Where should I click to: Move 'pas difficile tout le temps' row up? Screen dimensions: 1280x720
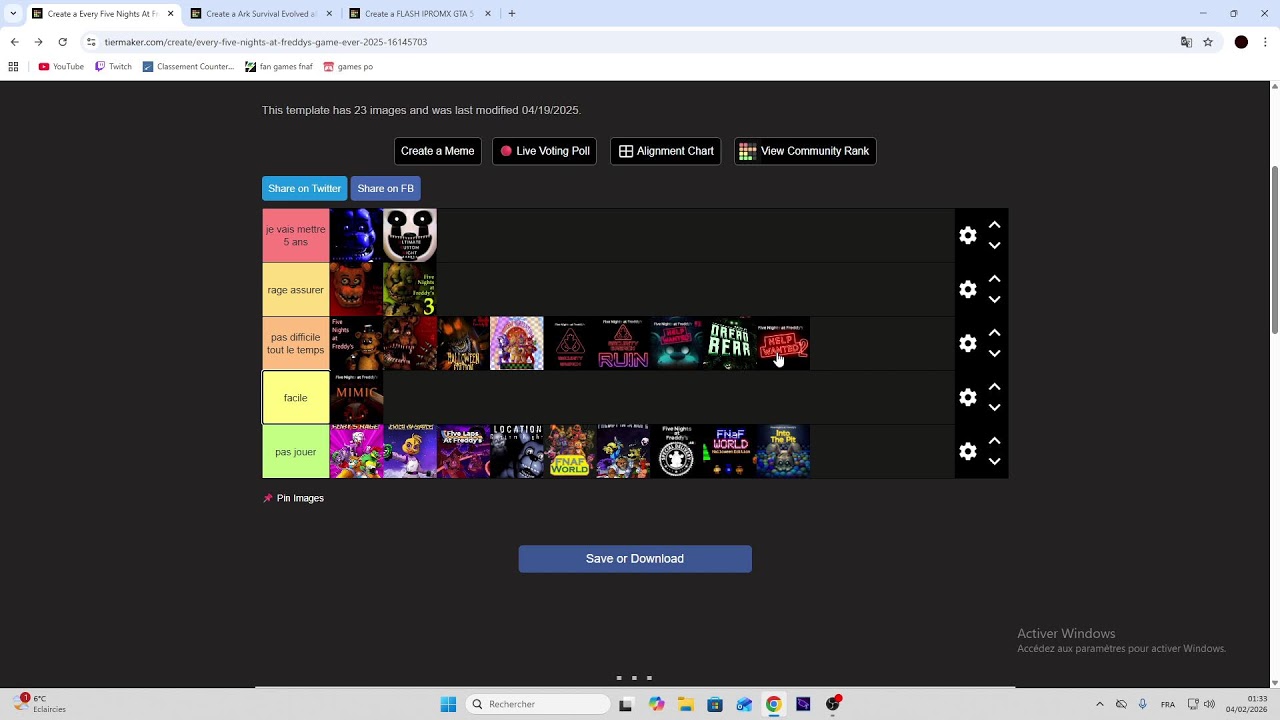(994, 333)
